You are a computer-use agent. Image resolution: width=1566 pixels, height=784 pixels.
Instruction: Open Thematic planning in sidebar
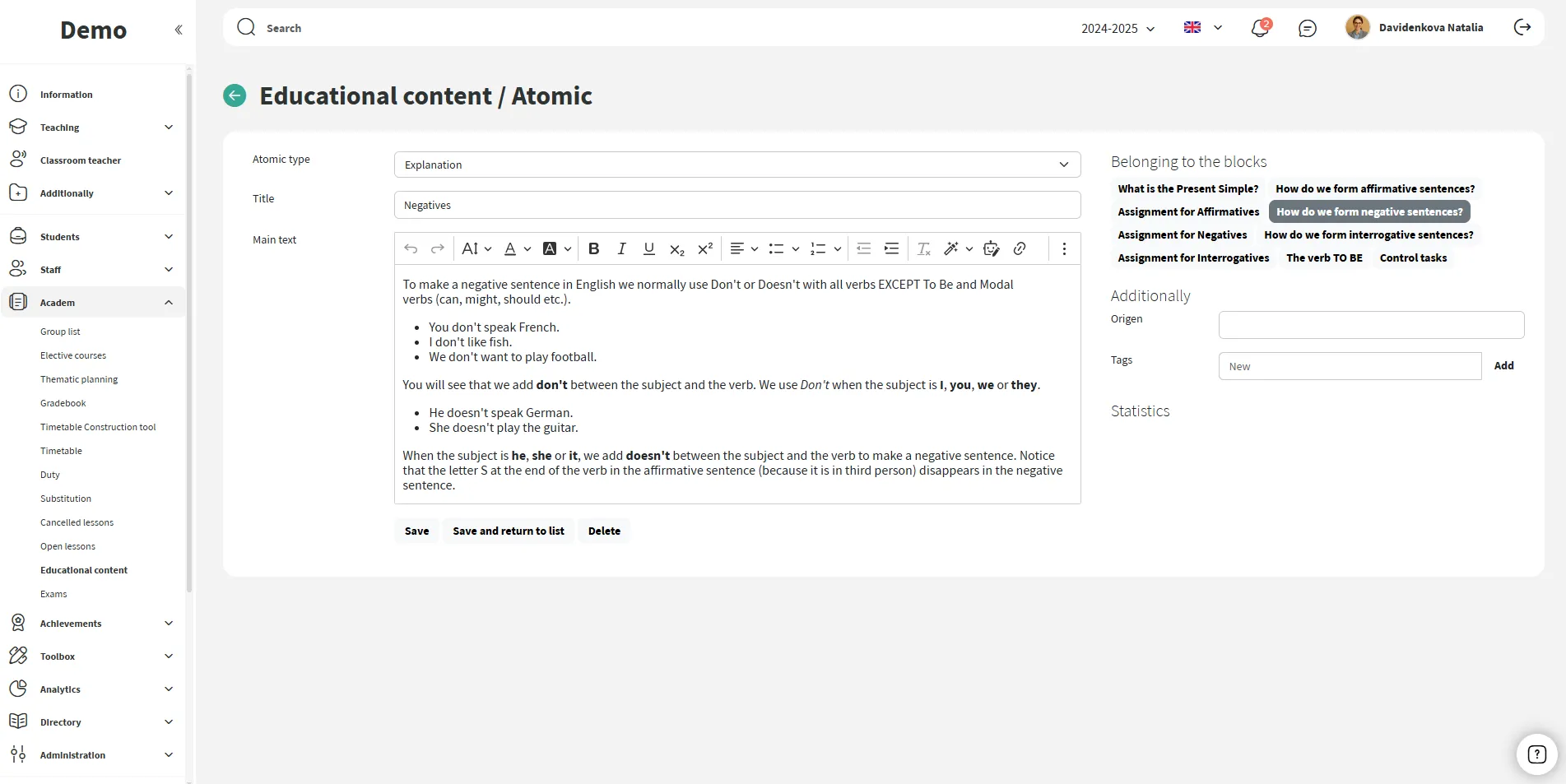point(79,379)
